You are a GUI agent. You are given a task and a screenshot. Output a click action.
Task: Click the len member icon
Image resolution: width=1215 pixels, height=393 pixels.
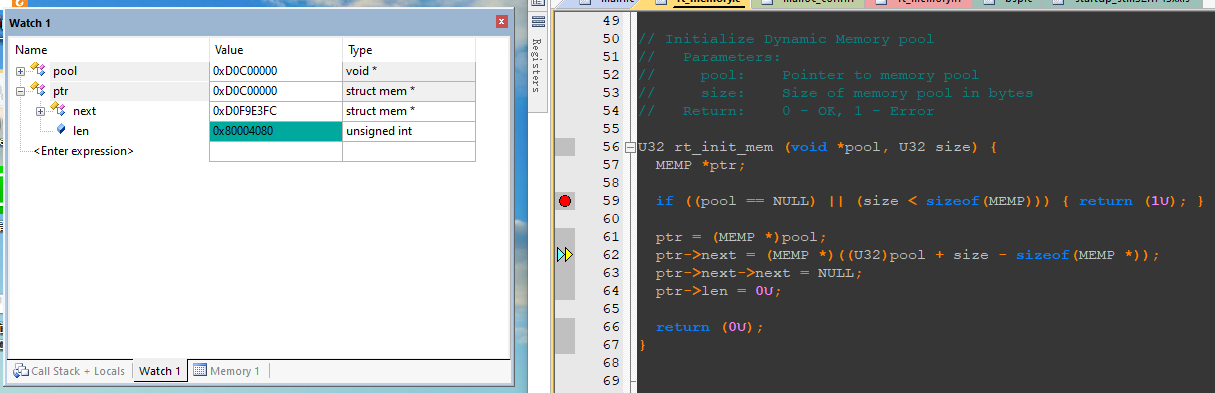[x=60, y=130]
